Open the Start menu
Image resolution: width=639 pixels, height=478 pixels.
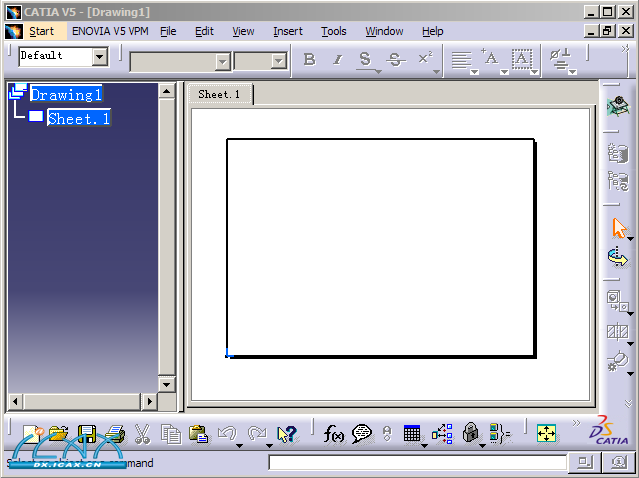(42, 31)
